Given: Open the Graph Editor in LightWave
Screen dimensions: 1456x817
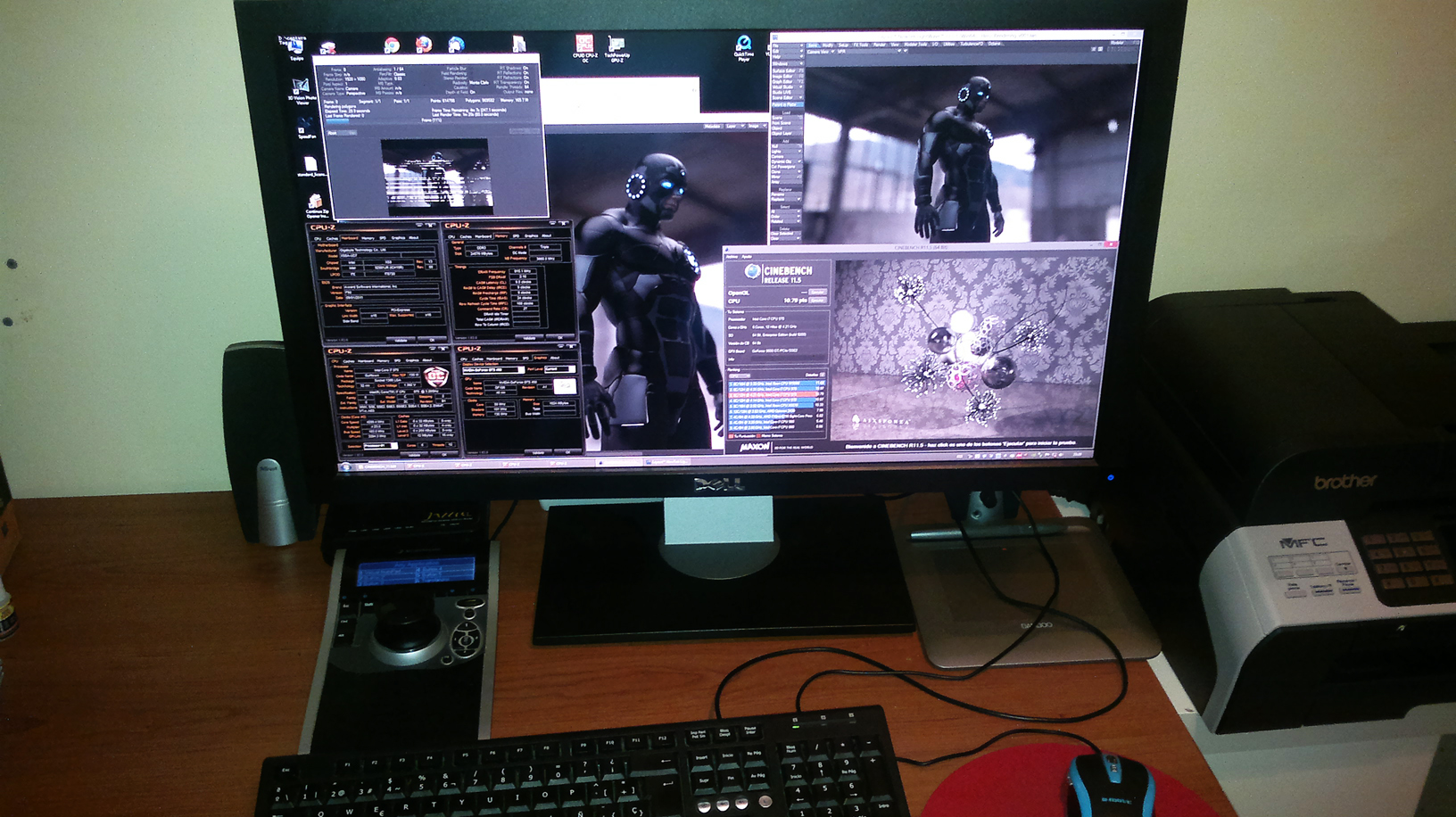Looking at the screenshot, I should click(786, 81).
